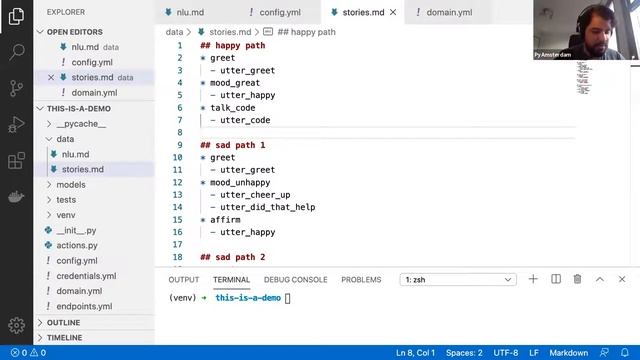Collapse the Open Editors section
This screenshot has height=360, width=640.
tap(74, 32)
